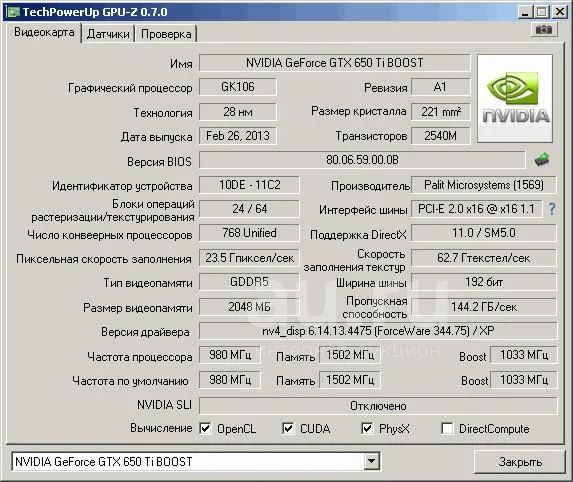
Task: Click the 28 нм technology field
Action: [x=238, y=111]
